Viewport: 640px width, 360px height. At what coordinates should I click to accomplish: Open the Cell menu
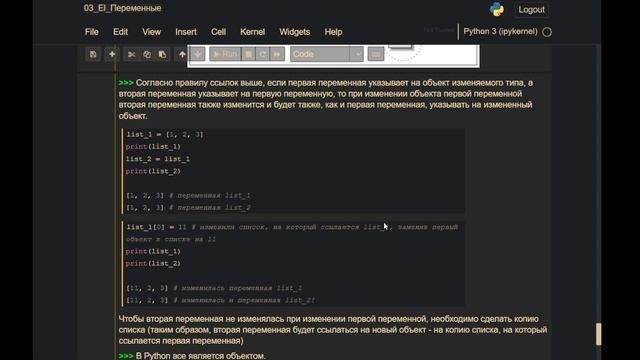[x=218, y=32]
